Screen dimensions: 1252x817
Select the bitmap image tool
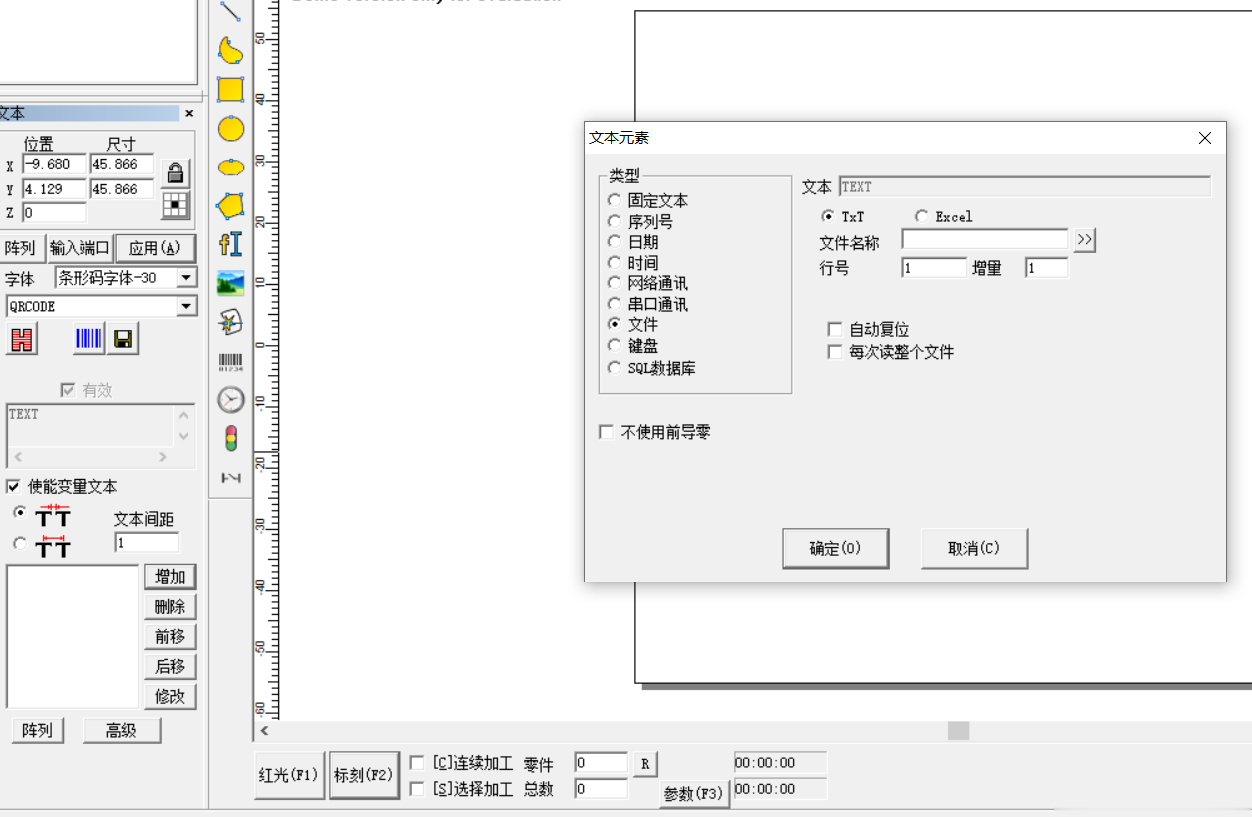[x=231, y=283]
